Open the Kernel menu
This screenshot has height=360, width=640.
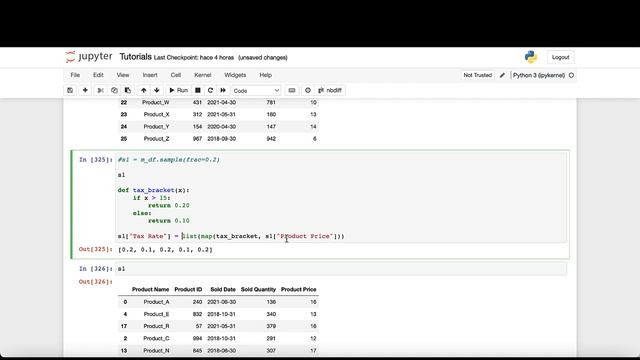[203, 75]
